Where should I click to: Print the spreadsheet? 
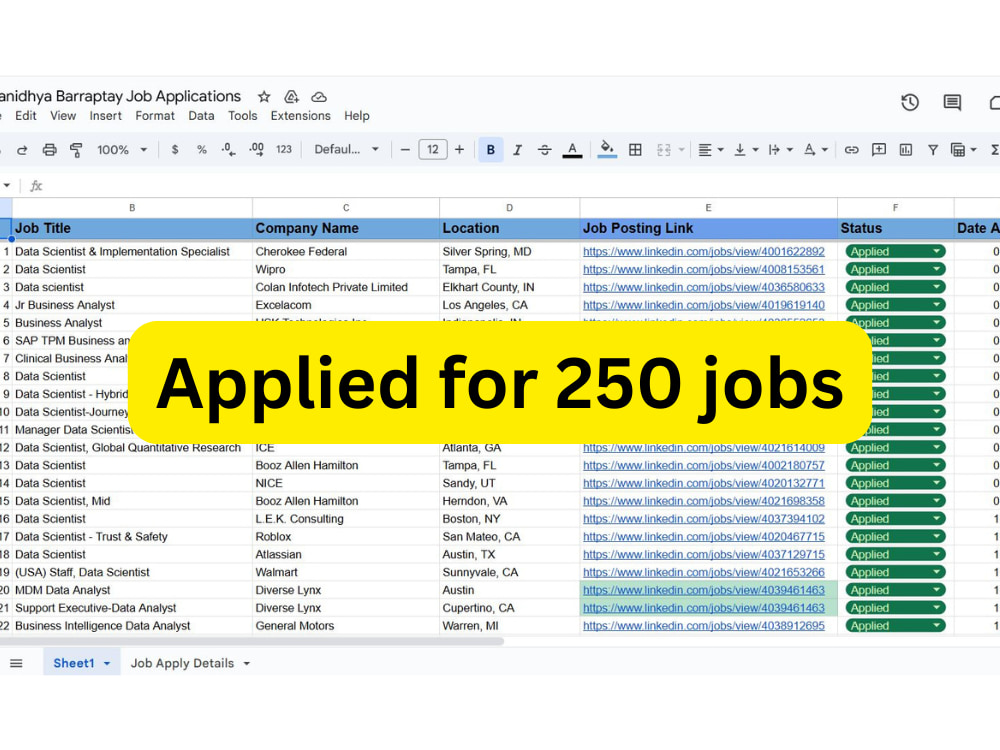pyautogui.click(x=49, y=150)
